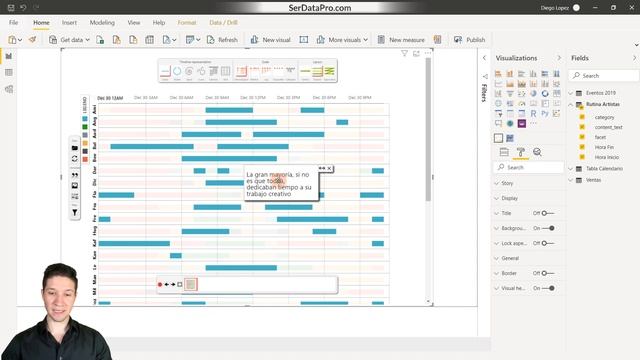Screen dimensions: 640x360
Task: Click the Refresh button
Action: pyautogui.click(x=222, y=40)
